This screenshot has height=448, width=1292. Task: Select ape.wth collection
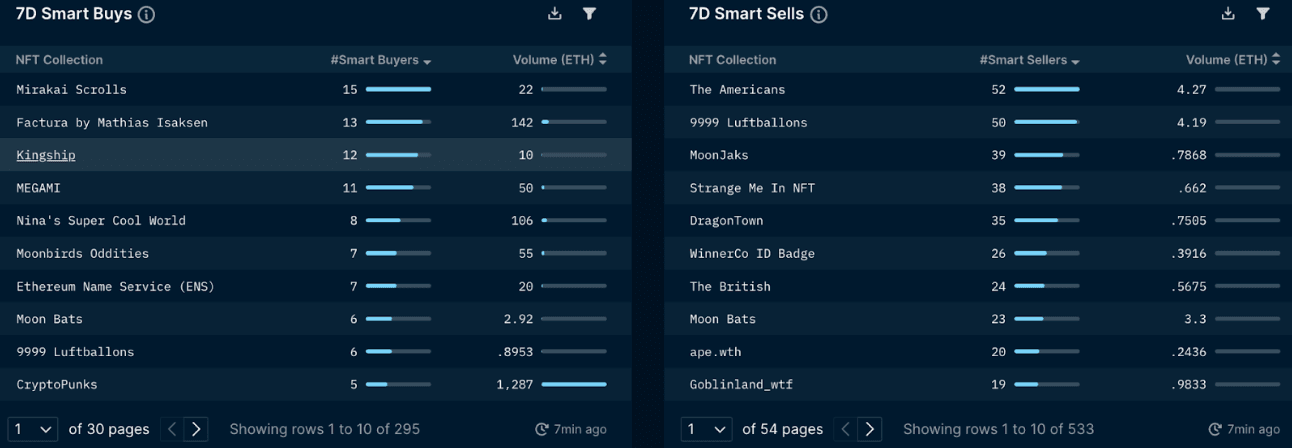point(715,352)
